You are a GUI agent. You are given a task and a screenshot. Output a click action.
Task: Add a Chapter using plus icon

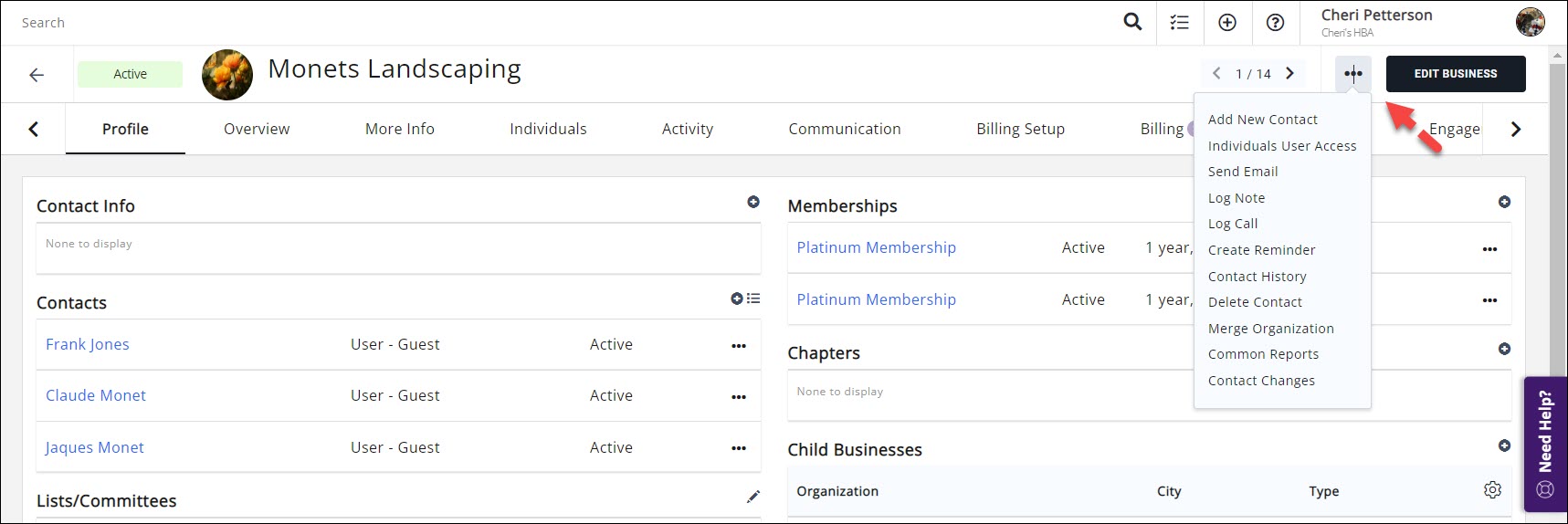click(1504, 349)
